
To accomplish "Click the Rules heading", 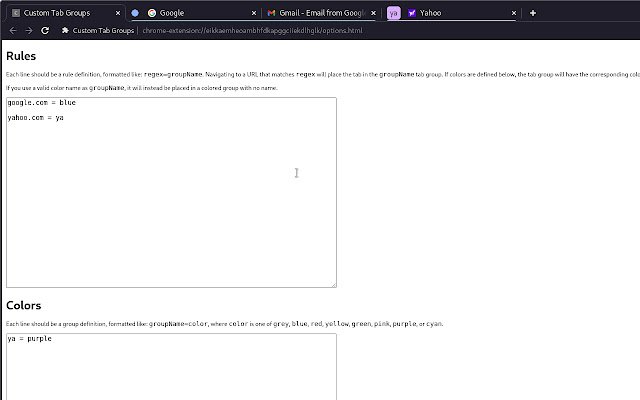I will 21,56.
